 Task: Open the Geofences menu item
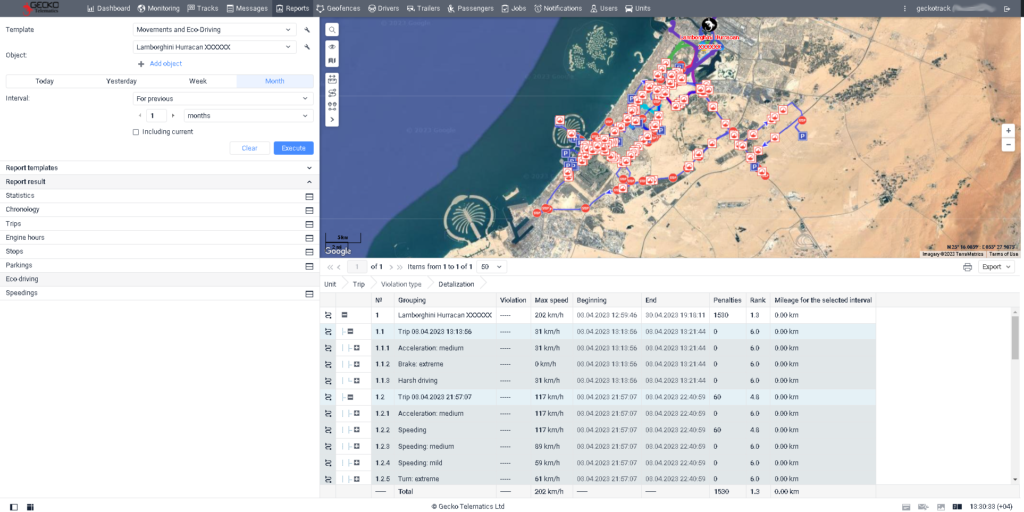tap(337, 8)
